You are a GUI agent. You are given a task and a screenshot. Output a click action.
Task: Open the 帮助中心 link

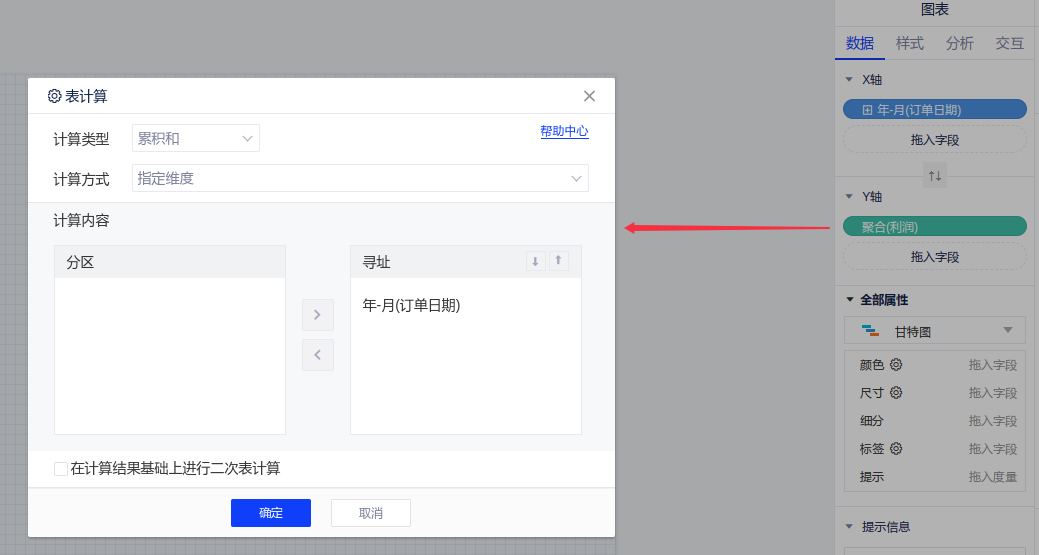point(564,131)
